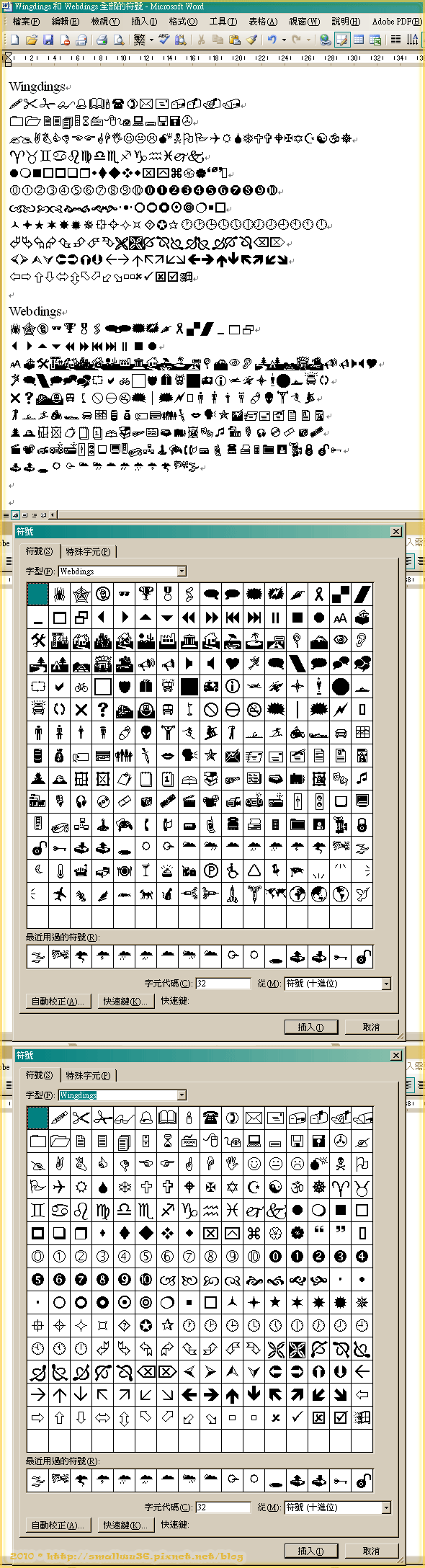Switch to 特殊字元 tab in Webdings dialog

click(x=88, y=552)
